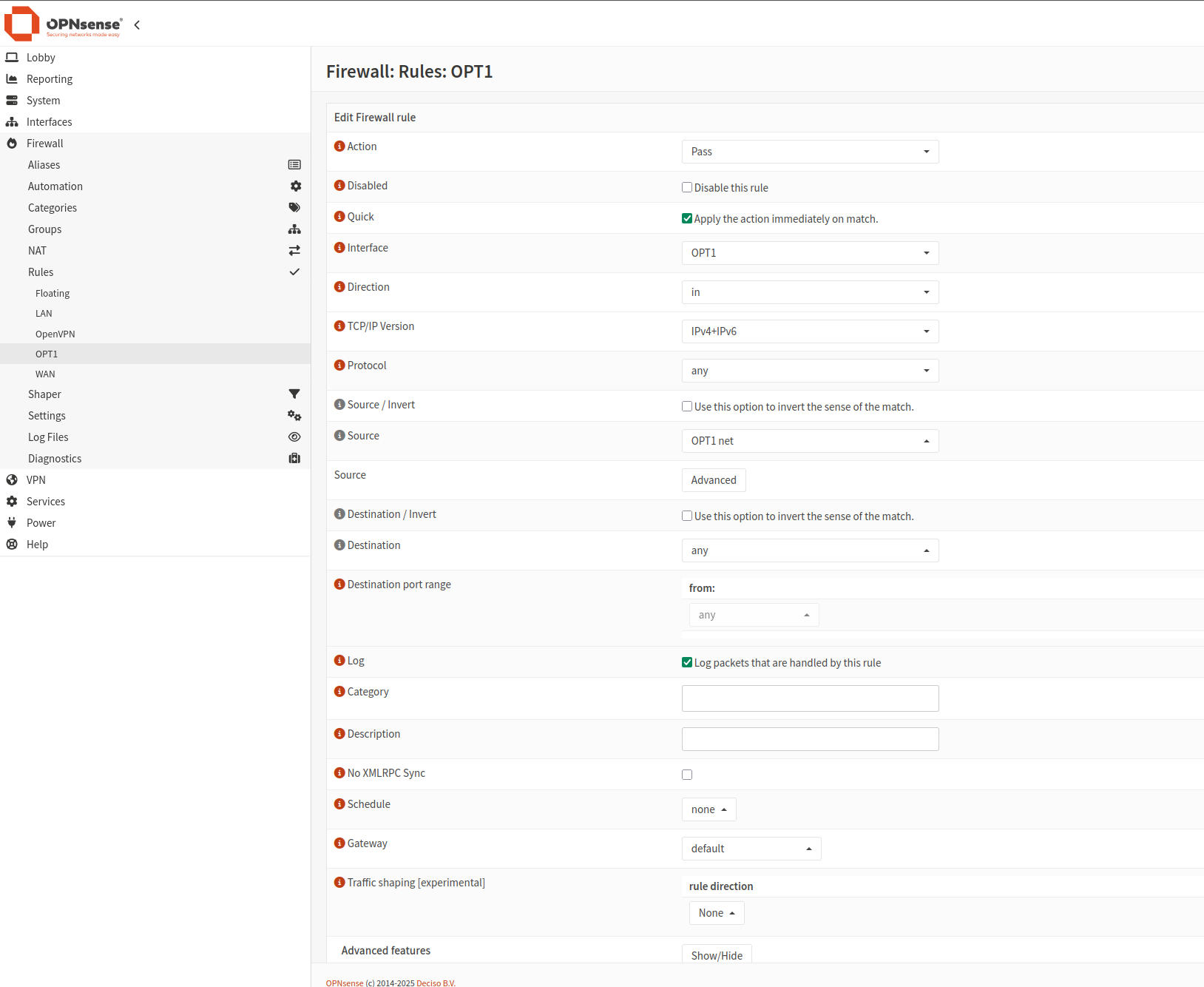Click the Aliases list icon

tap(294, 165)
